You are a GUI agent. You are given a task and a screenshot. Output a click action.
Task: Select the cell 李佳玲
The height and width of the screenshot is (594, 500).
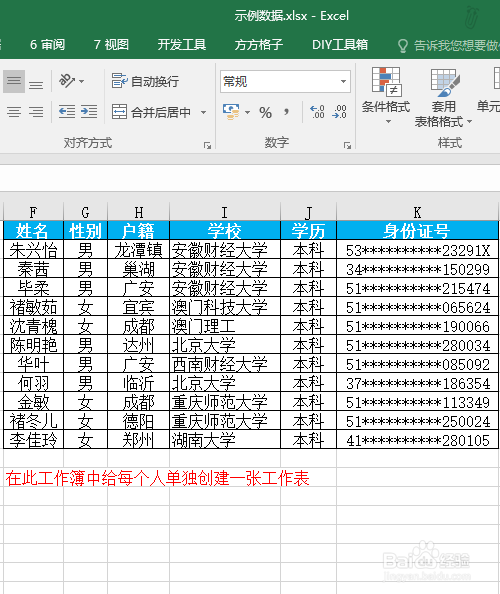pyautogui.click(x=33, y=439)
